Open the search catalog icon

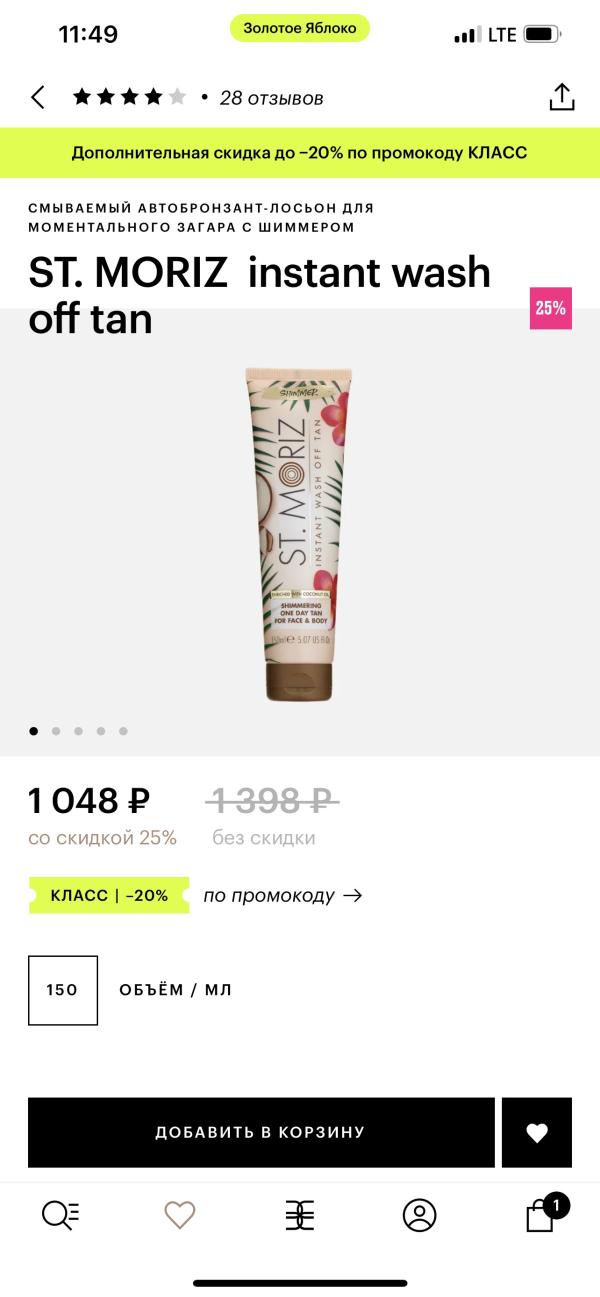(60, 1215)
